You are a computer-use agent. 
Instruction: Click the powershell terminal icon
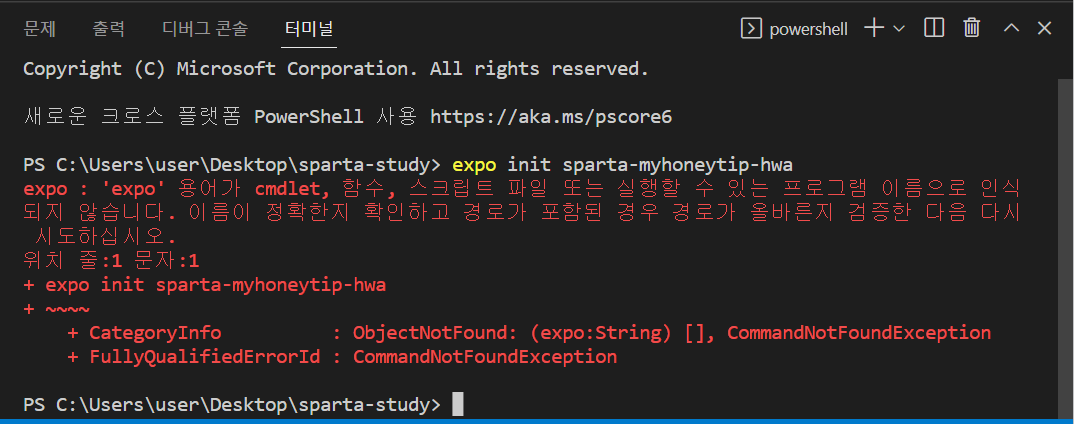(751, 29)
